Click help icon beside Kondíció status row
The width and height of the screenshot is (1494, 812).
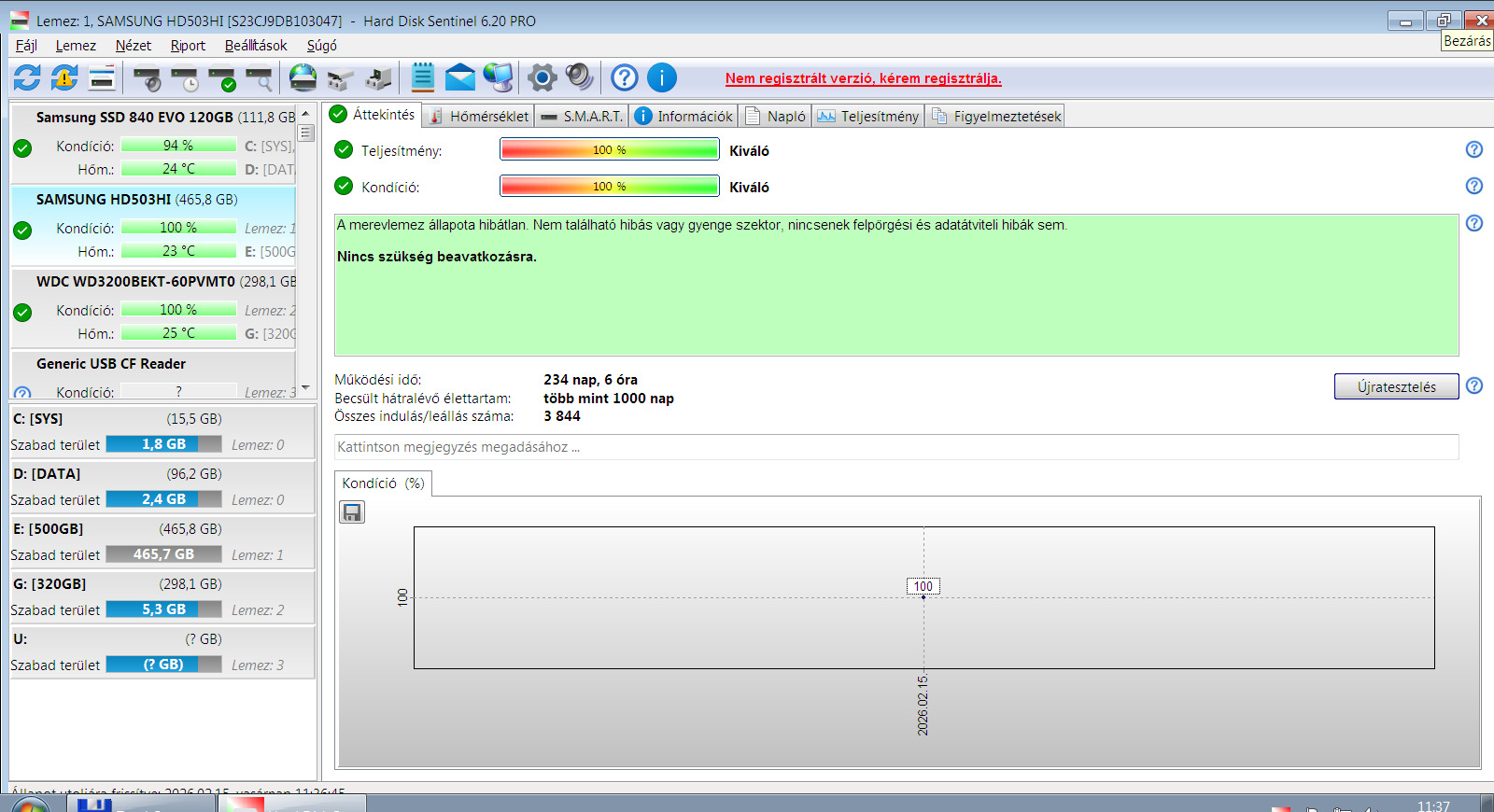pyautogui.click(x=1474, y=186)
